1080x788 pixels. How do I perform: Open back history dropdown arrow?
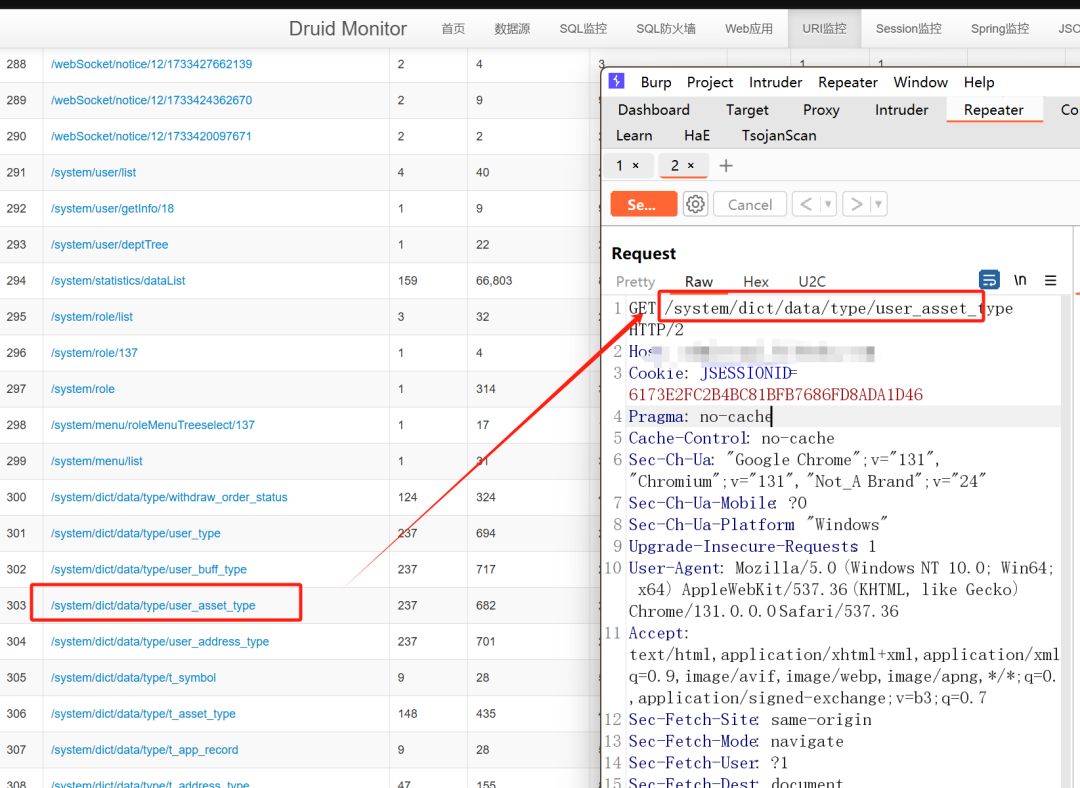tap(828, 204)
